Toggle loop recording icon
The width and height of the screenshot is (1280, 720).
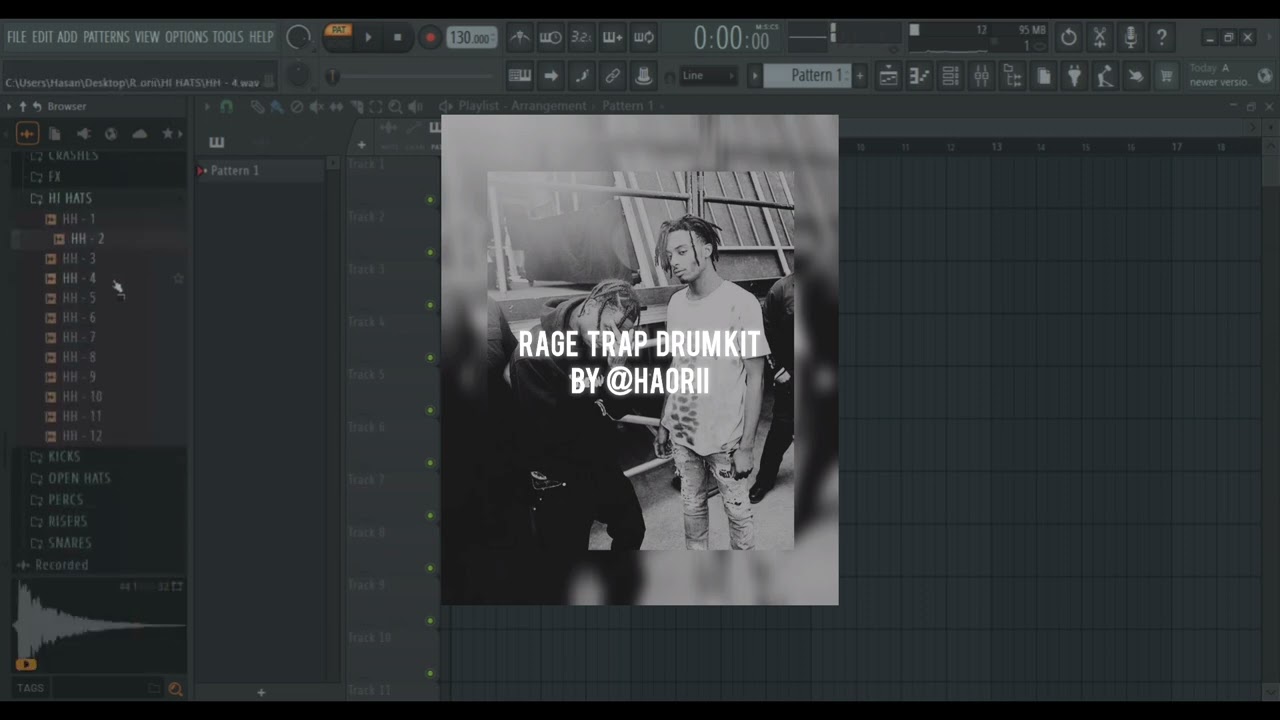coord(643,38)
